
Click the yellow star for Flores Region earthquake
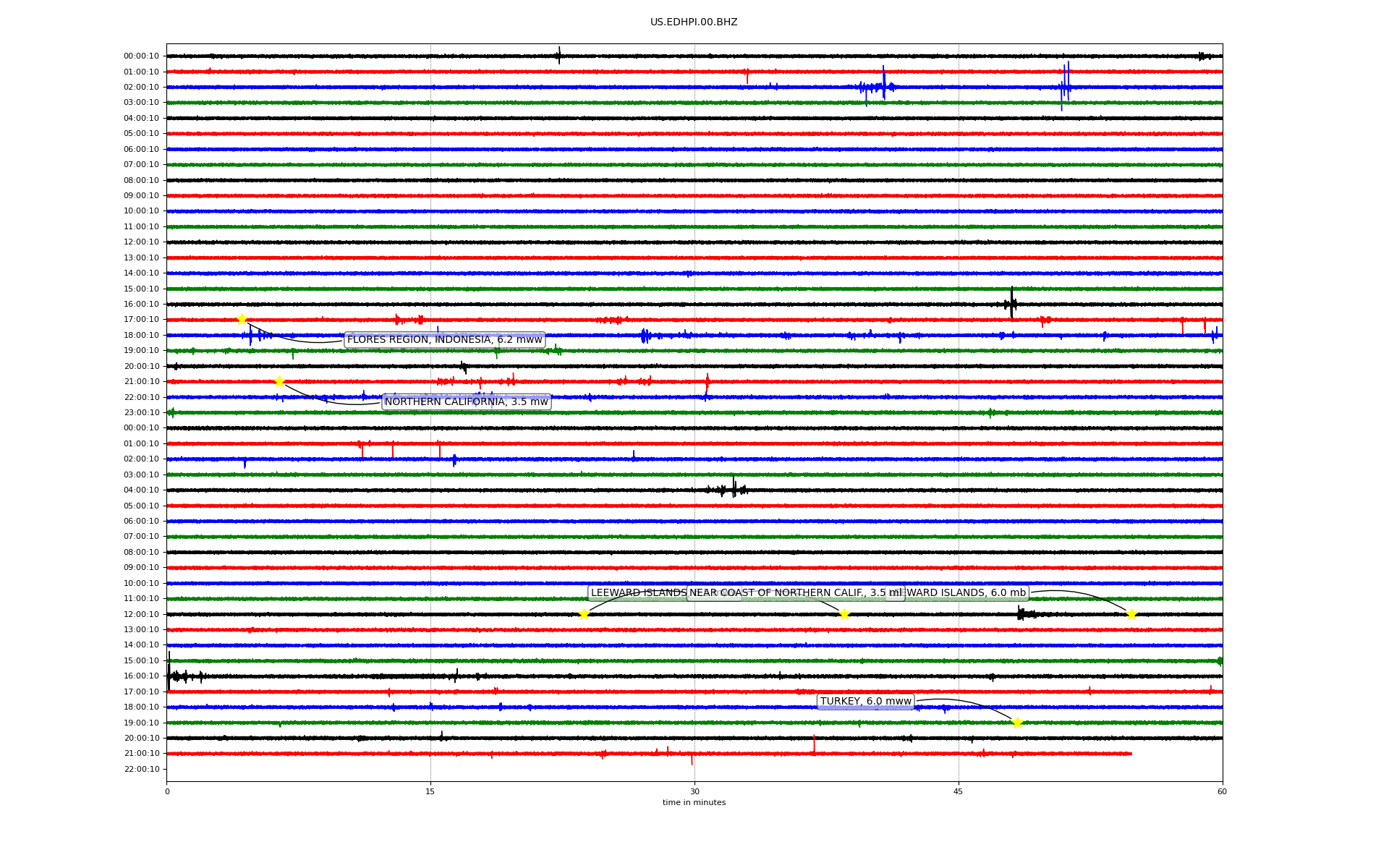[242, 320]
